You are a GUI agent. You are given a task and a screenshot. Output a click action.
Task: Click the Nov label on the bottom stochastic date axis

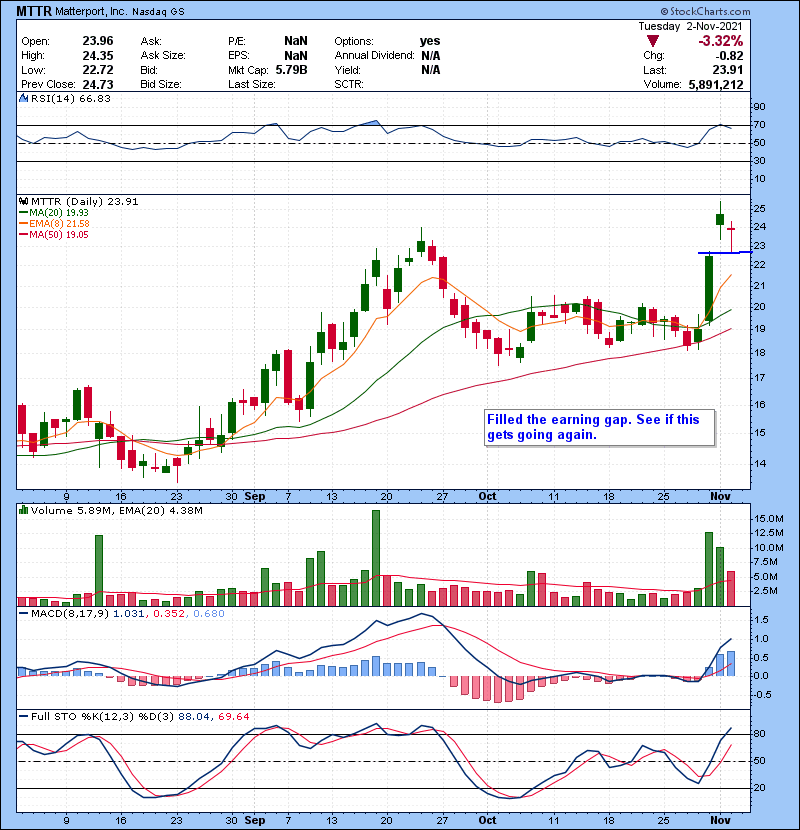(x=720, y=820)
